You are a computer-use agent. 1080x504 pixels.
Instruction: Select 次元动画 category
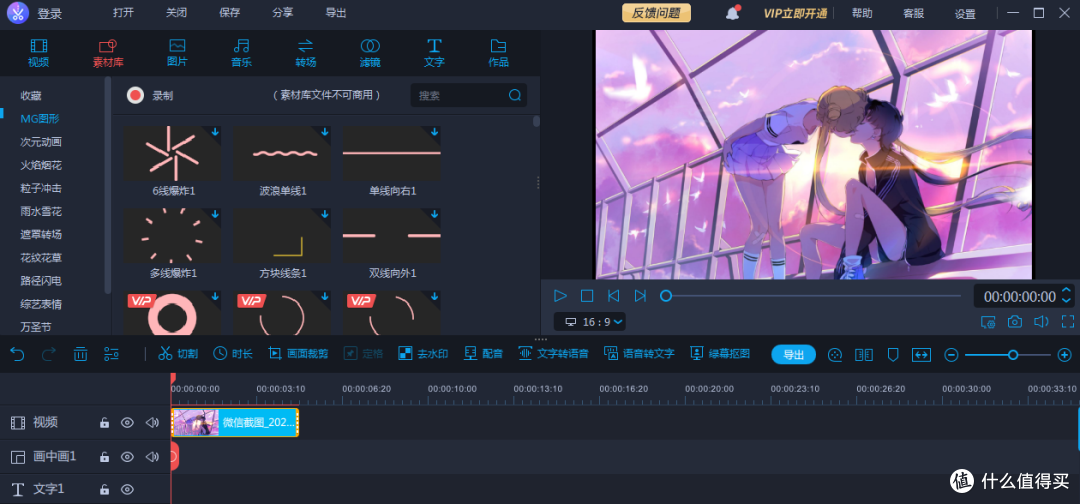pyautogui.click(x=41, y=142)
